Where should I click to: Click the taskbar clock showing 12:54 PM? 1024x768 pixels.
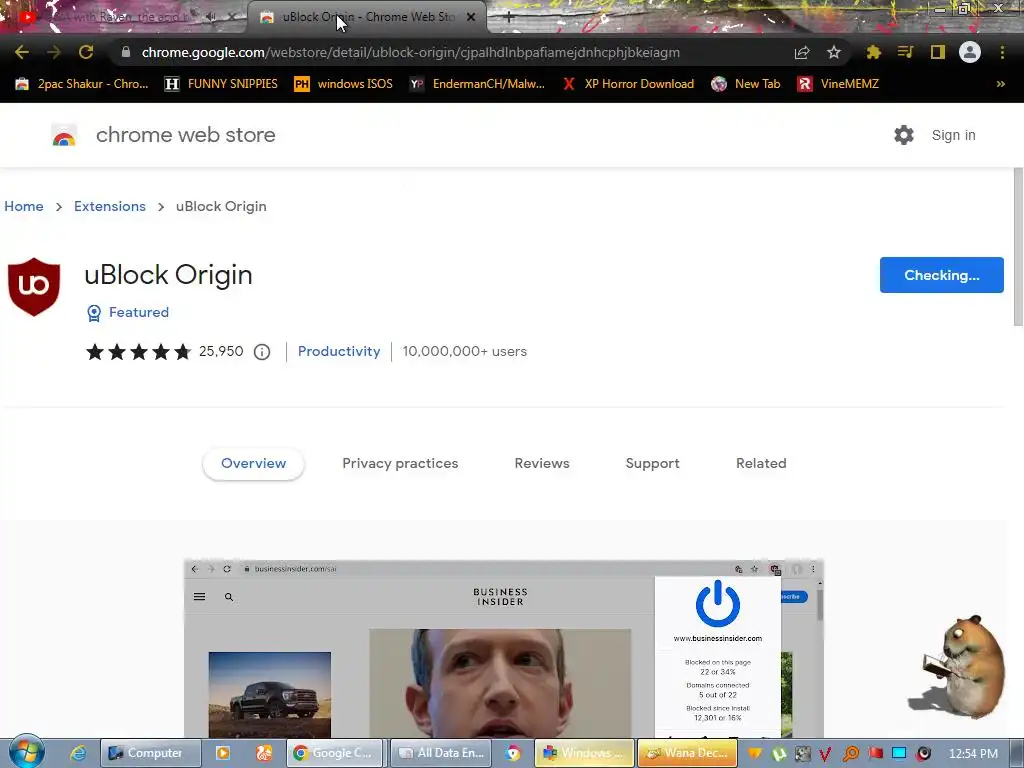point(973,754)
